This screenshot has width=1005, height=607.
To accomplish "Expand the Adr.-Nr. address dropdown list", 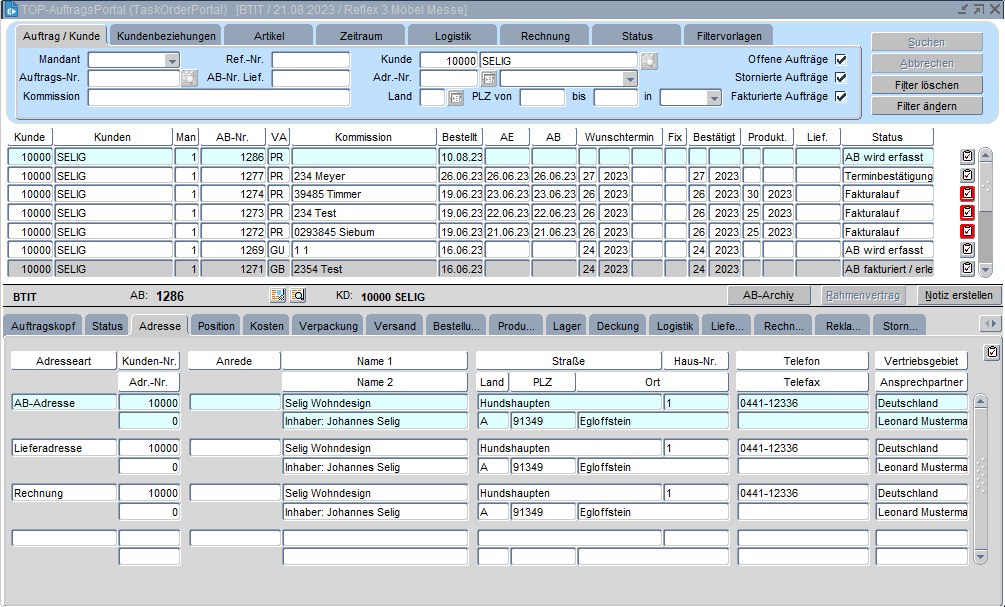I will 629,79.
